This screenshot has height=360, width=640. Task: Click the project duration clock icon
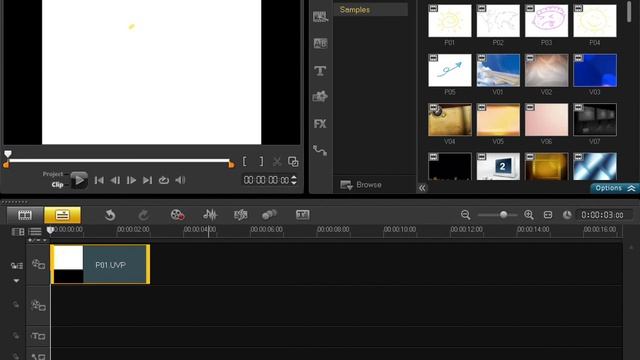pos(567,215)
